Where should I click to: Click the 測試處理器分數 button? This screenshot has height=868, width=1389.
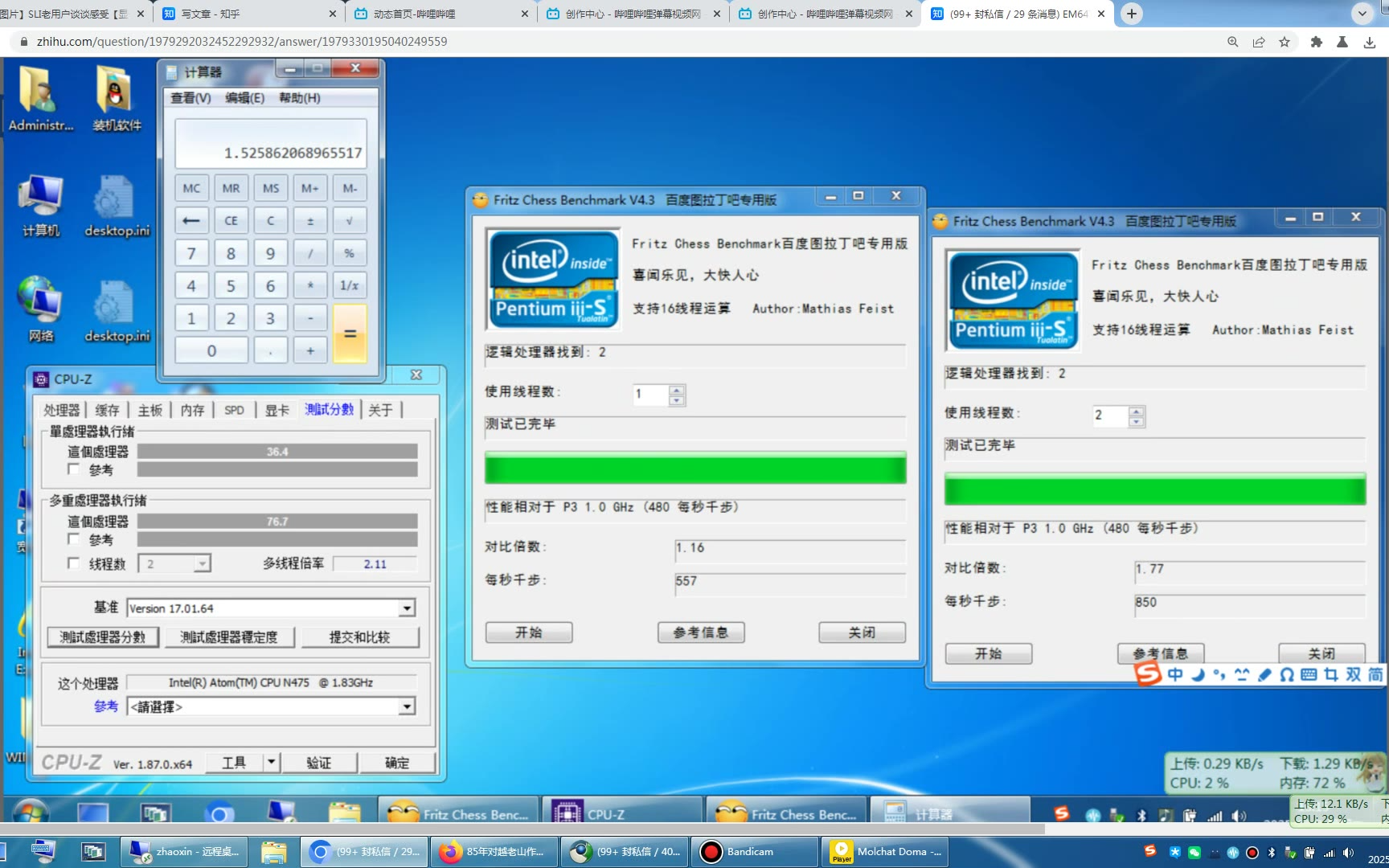[103, 637]
